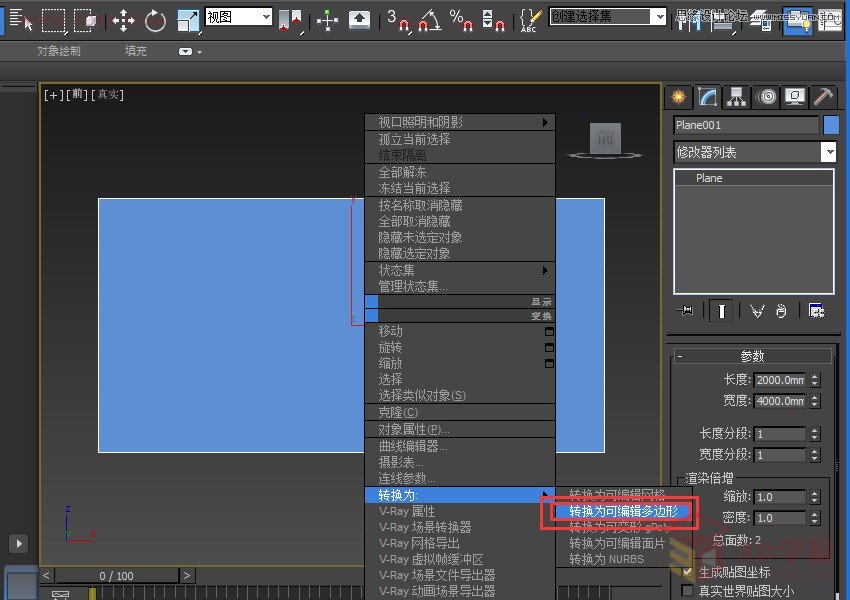
Task: Select the Select and Move tool
Action: pyautogui.click(x=122, y=20)
